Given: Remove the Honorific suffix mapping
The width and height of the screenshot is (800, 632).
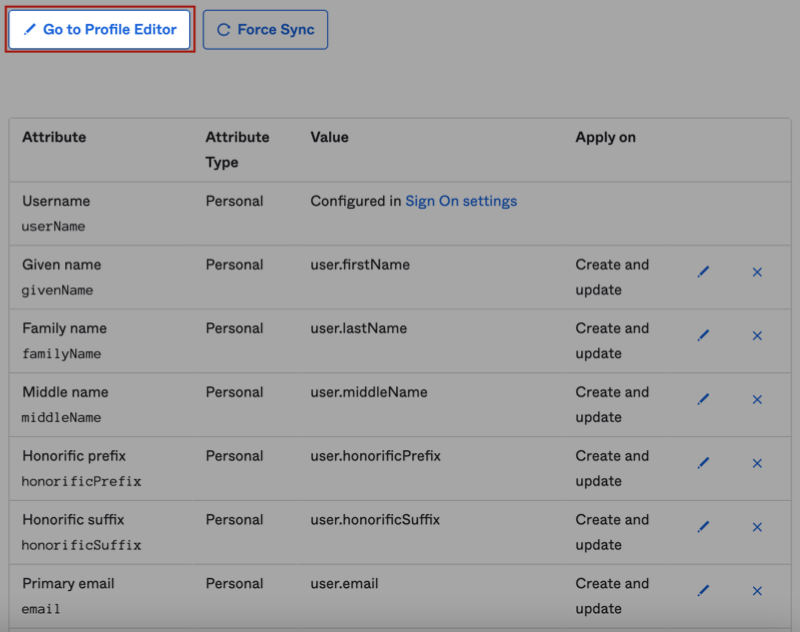Looking at the screenshot, I should click(757, 527).
